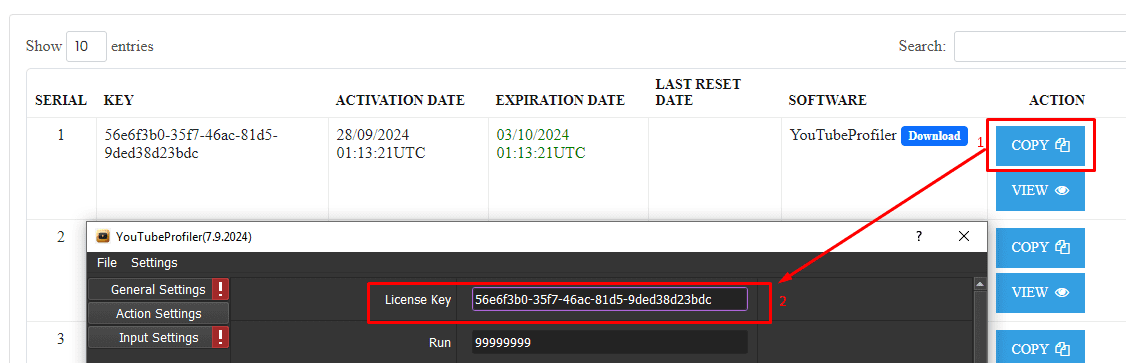Viewport: 1126px width, 363px height.
Task: Click the warning icon next to Input Settings
Action: [220, 338]
